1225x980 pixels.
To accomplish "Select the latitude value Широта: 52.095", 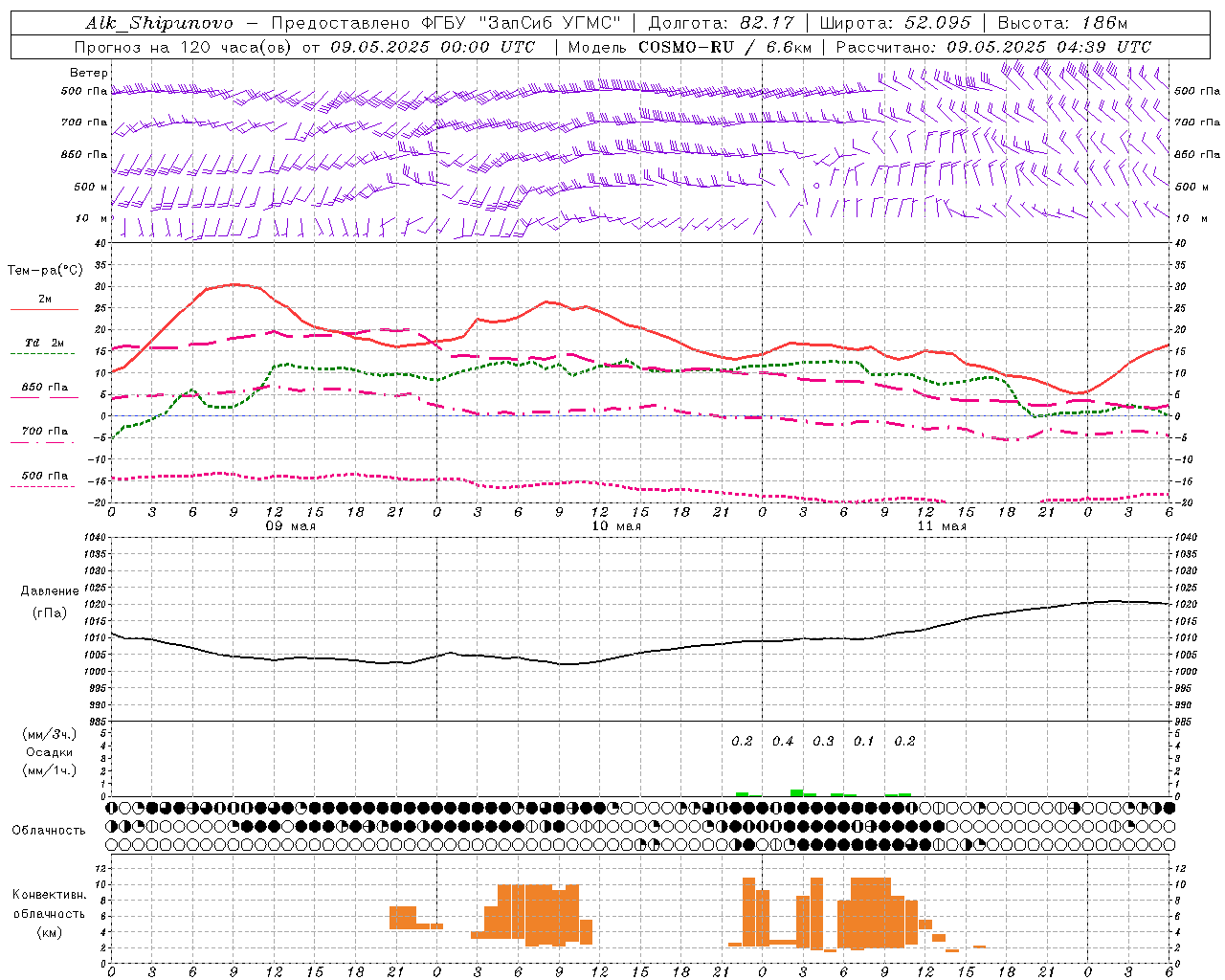I will coord(895,23).
